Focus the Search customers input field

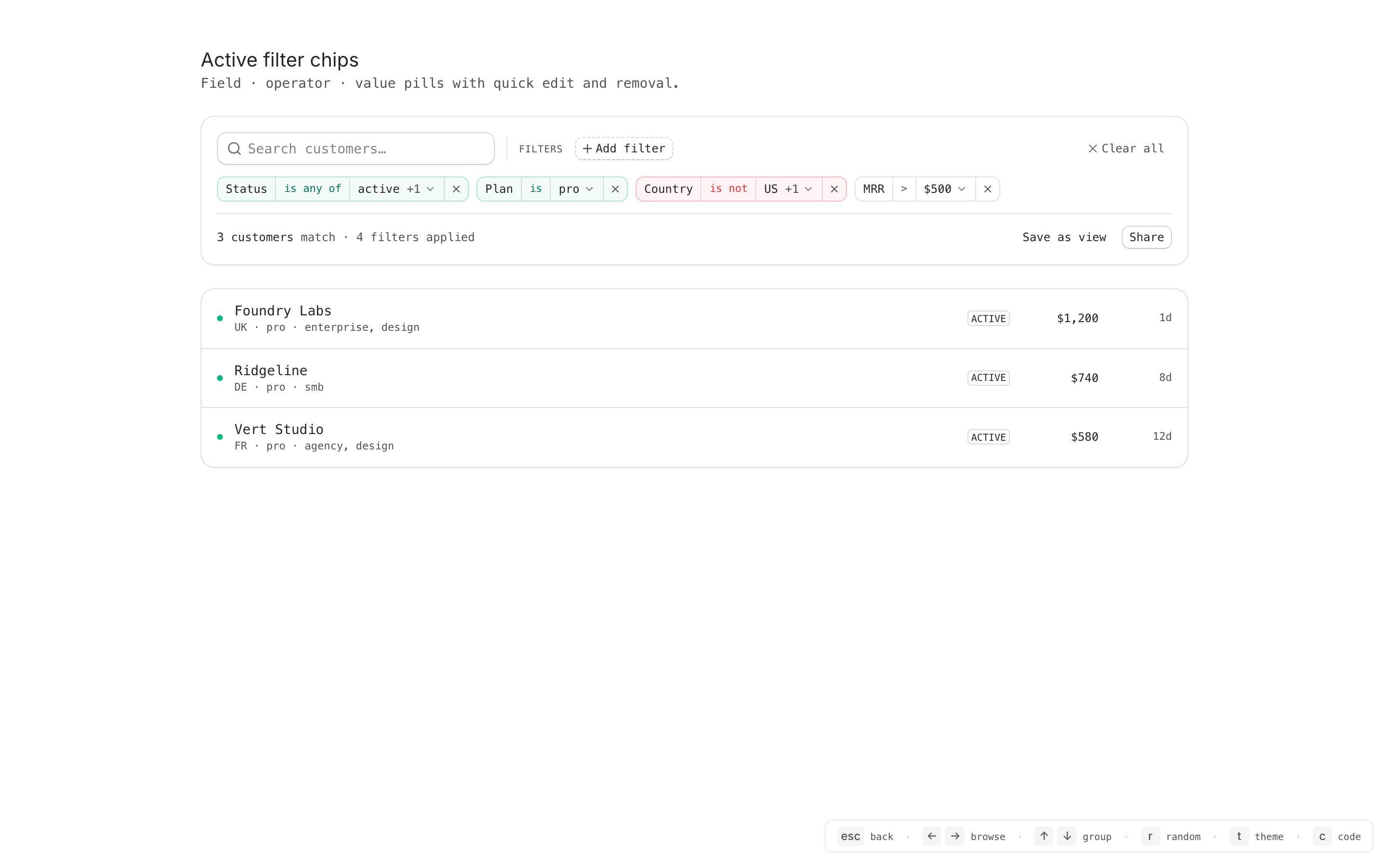pyautogui.click(x=368, y=149)
